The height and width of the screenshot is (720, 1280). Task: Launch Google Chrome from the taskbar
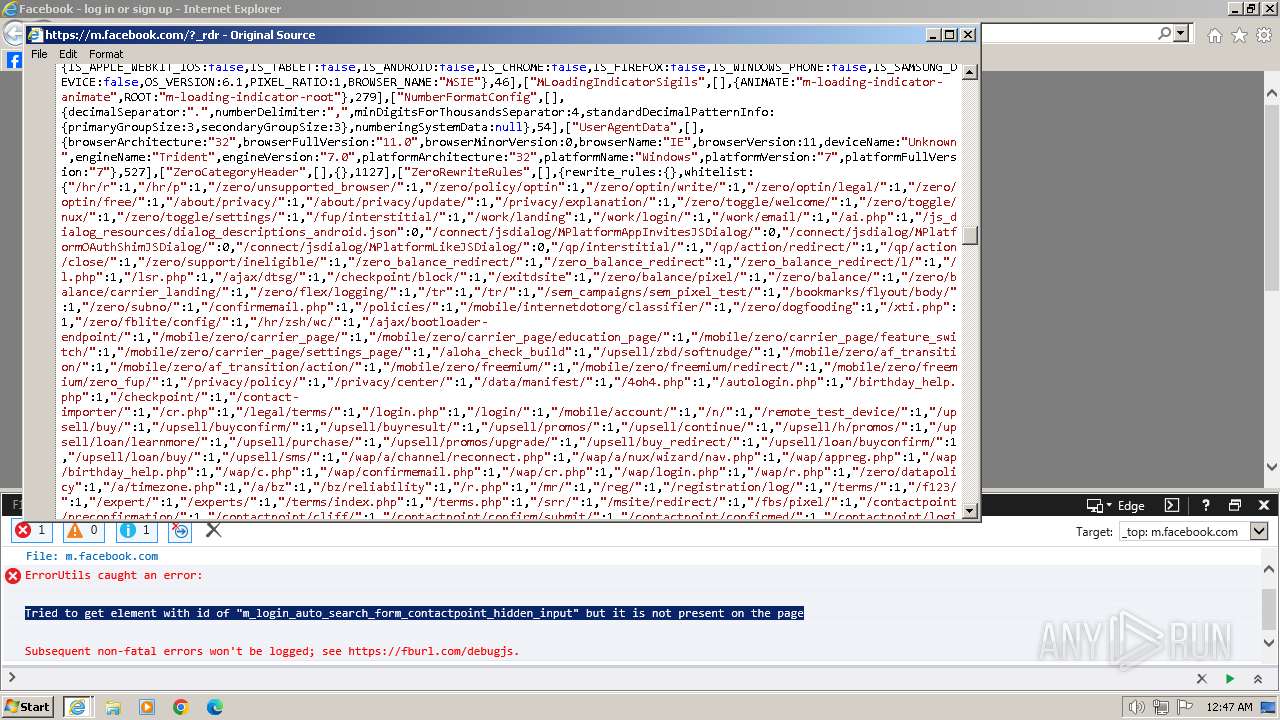click(x=181, y=707)
